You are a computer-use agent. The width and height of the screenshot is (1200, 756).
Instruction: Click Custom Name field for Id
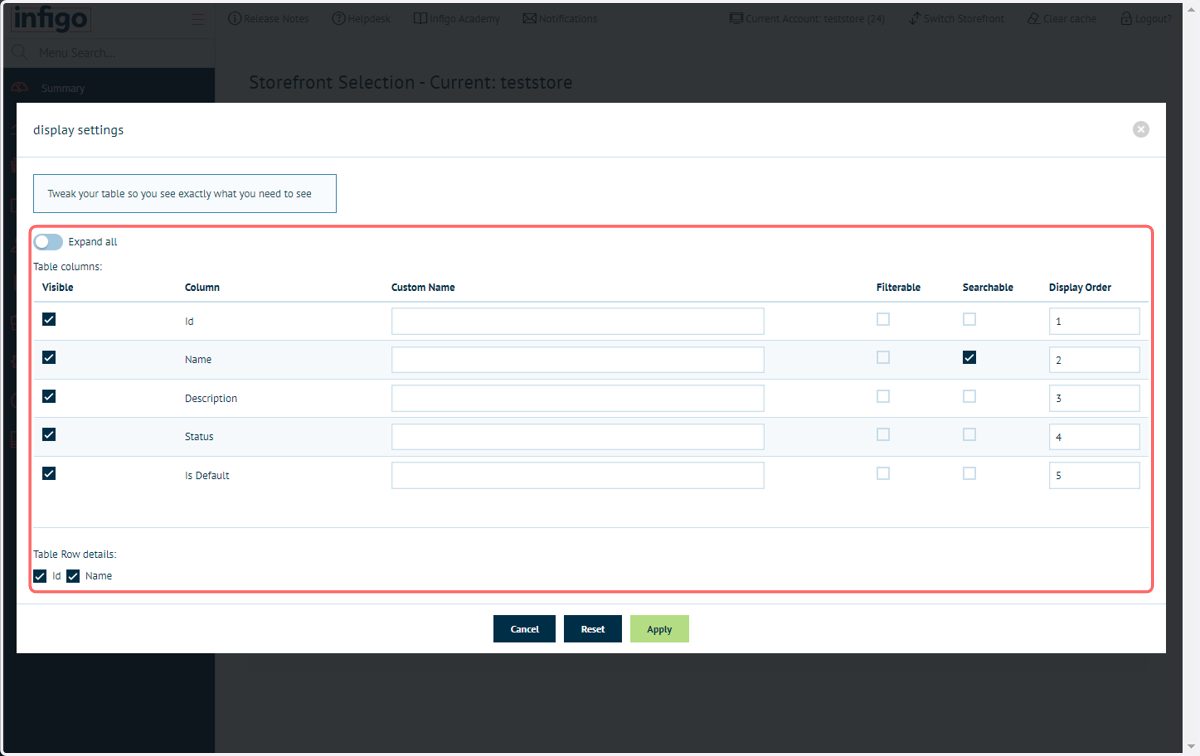click(578, 321)
